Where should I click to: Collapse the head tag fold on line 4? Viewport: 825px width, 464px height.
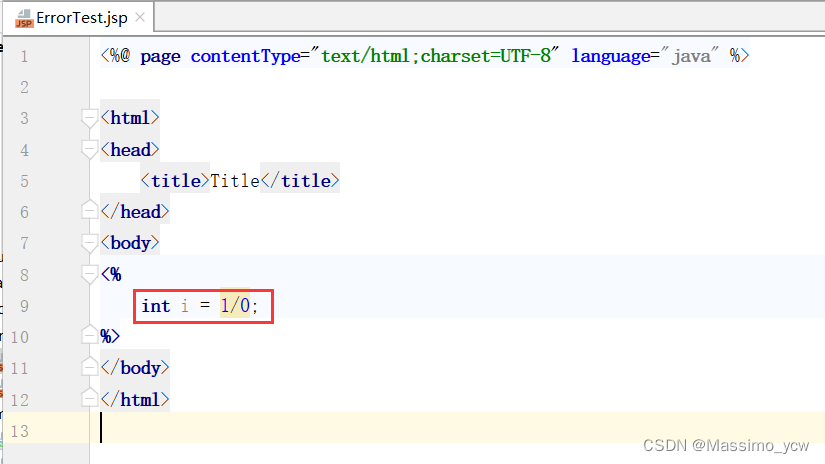(89, 150)
